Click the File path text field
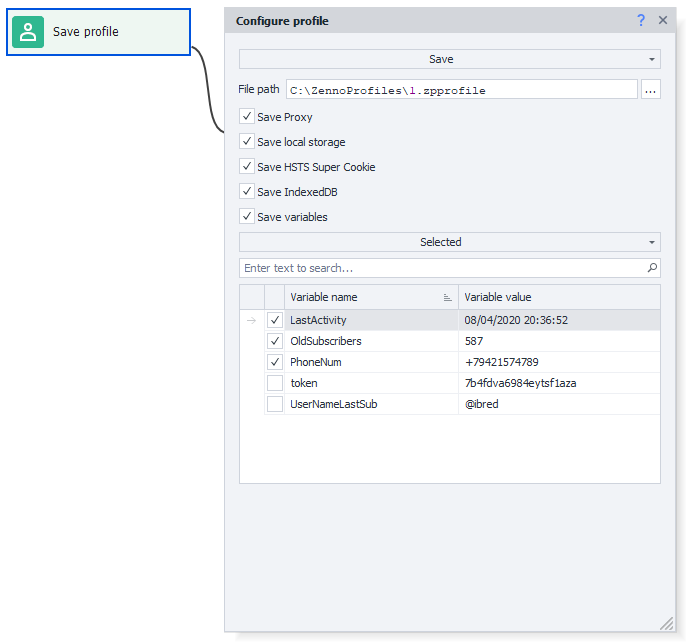 [461, 90]
